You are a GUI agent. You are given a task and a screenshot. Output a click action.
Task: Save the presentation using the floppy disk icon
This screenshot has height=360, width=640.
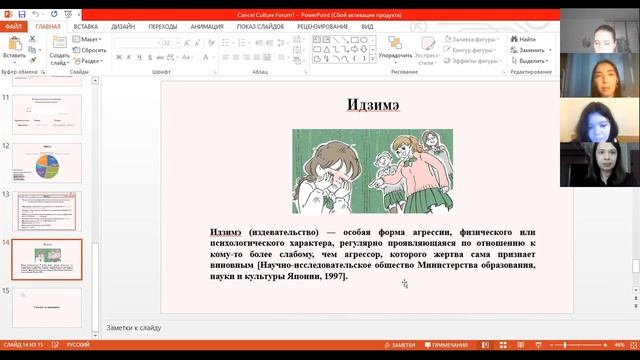click(22, 15)
